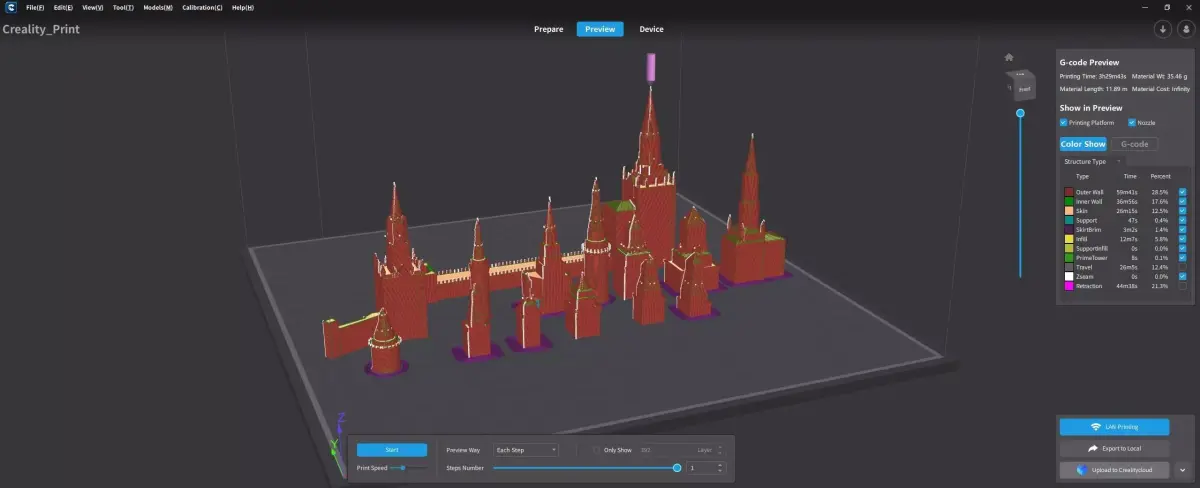
Task: Click the Print Speed slider
Action: point(411,467)
